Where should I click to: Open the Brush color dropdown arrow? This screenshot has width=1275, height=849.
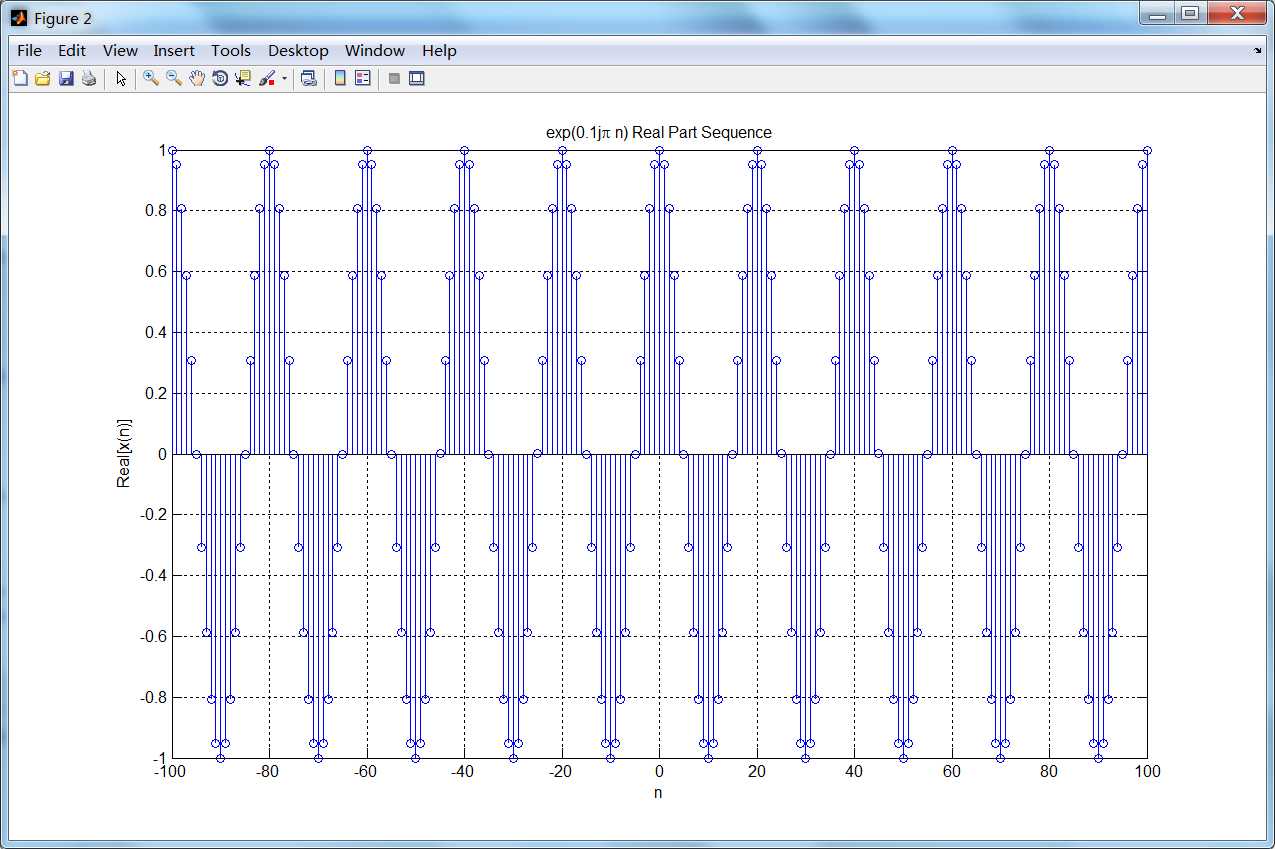tap(284, 78)
